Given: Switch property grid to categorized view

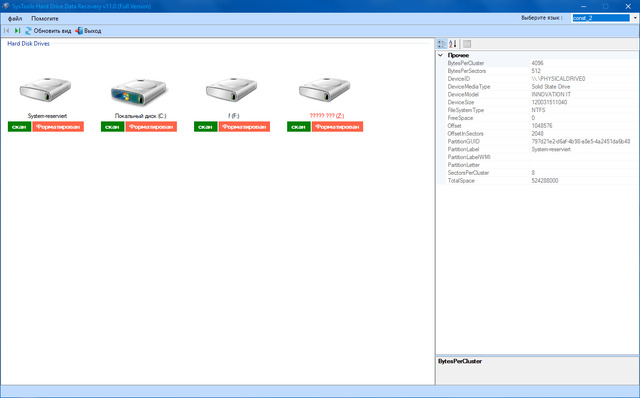Looking at the screenshot, I should (442, 44).
